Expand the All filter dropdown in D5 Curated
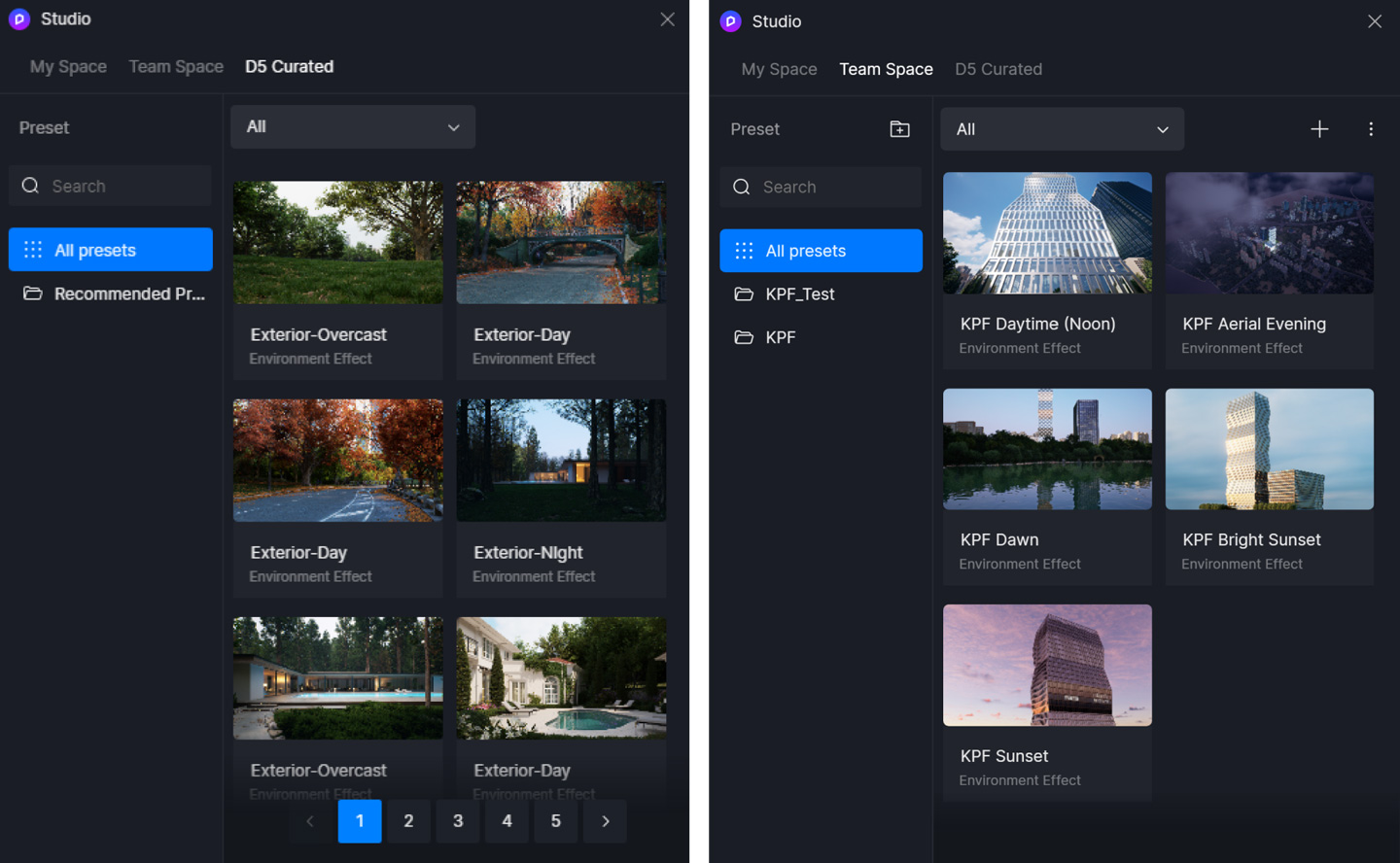This screenshot has height=863, width=1400. point(353,127)
